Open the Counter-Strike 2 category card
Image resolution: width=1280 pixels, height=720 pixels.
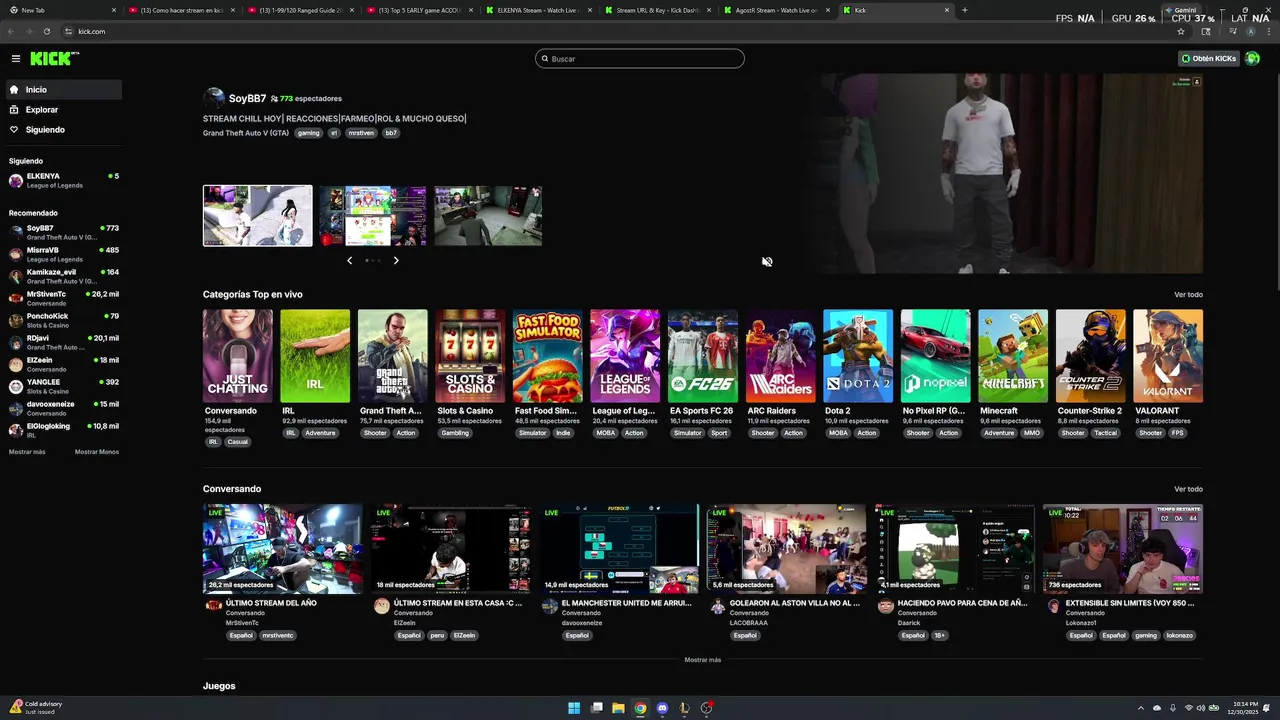point(1091,356)
